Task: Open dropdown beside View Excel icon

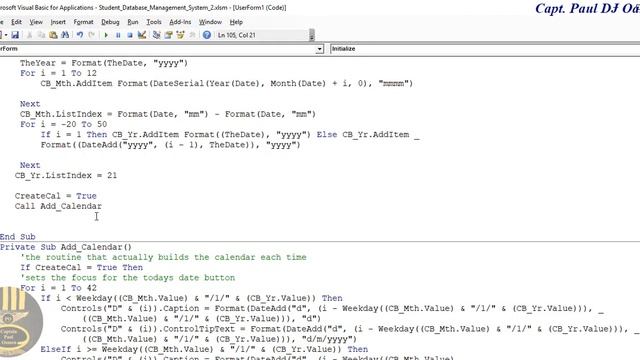Action: [6, 35]
